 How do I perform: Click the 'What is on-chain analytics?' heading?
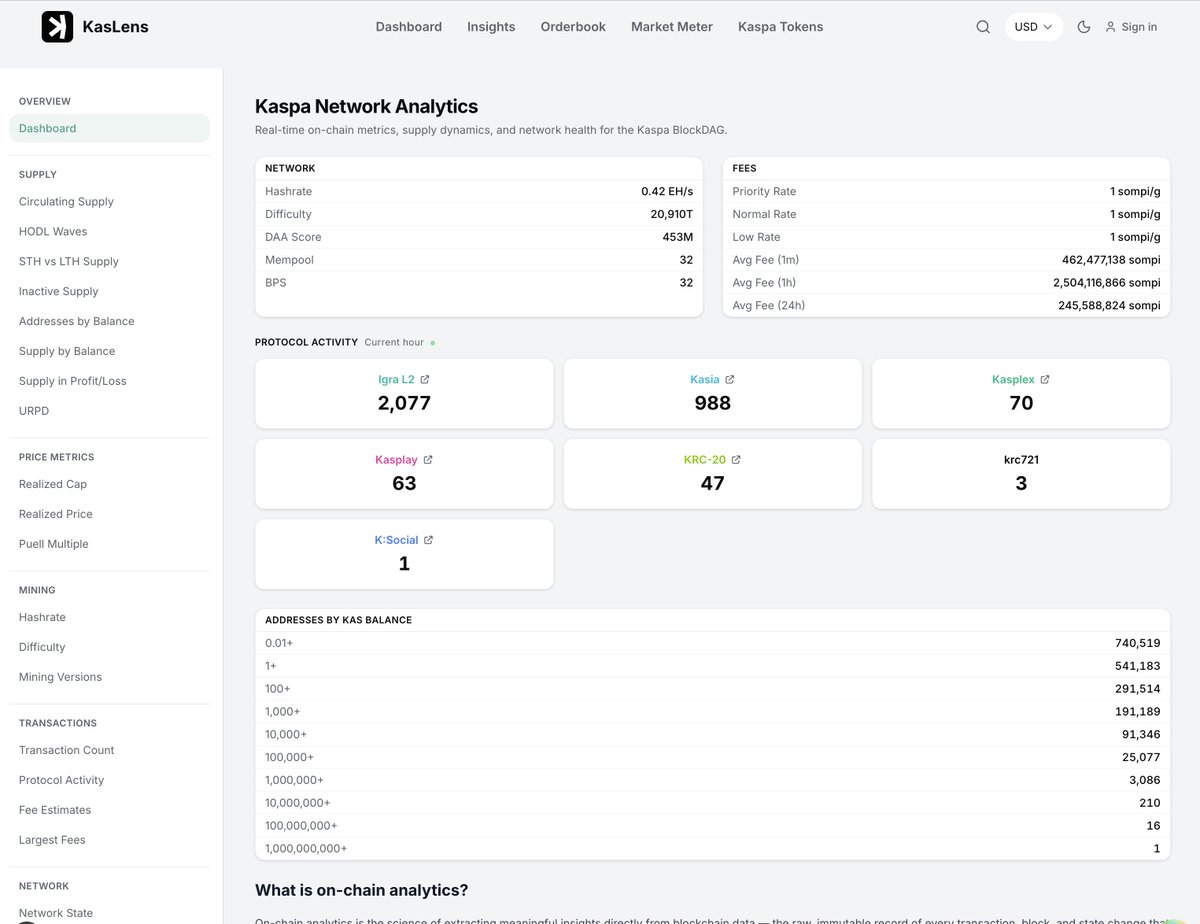pos(361,890)
